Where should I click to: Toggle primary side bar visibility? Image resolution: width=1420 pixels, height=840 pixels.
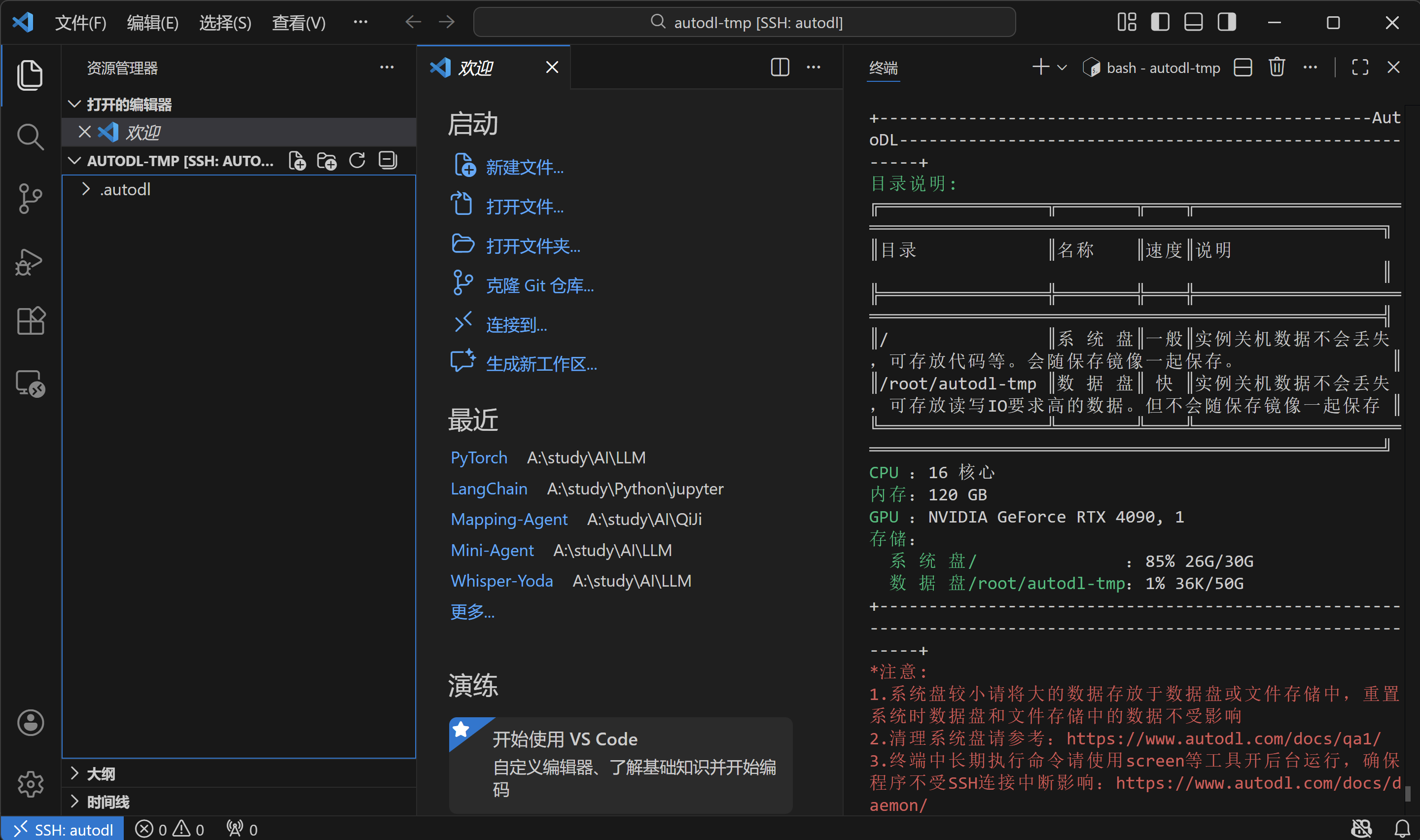pyautogui.click(x=1160, y=22)
